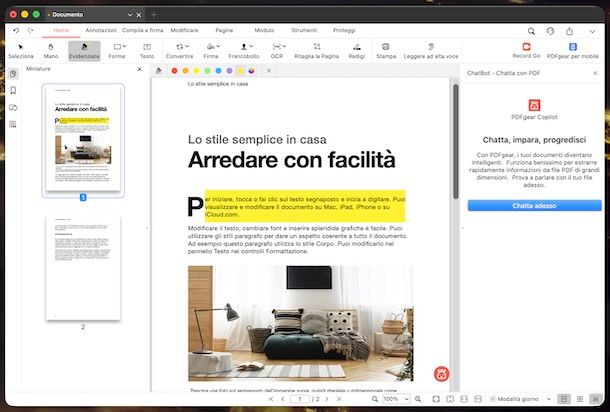The height and width of the screenshot is (412, 610).
Task: Open Ritaglia la Pagina crop tool
Action: 314,50
